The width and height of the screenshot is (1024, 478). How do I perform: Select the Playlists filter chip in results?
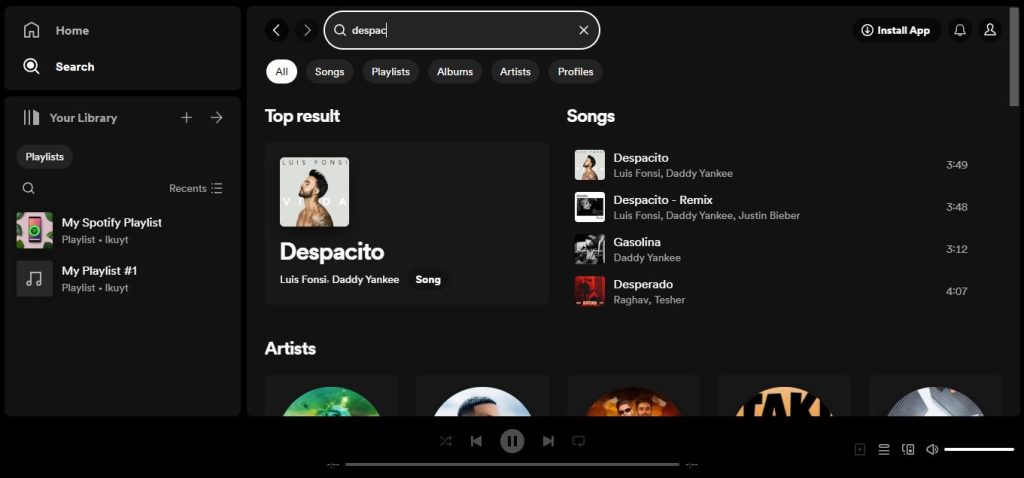pyautogui.click(x=391, y=72)
